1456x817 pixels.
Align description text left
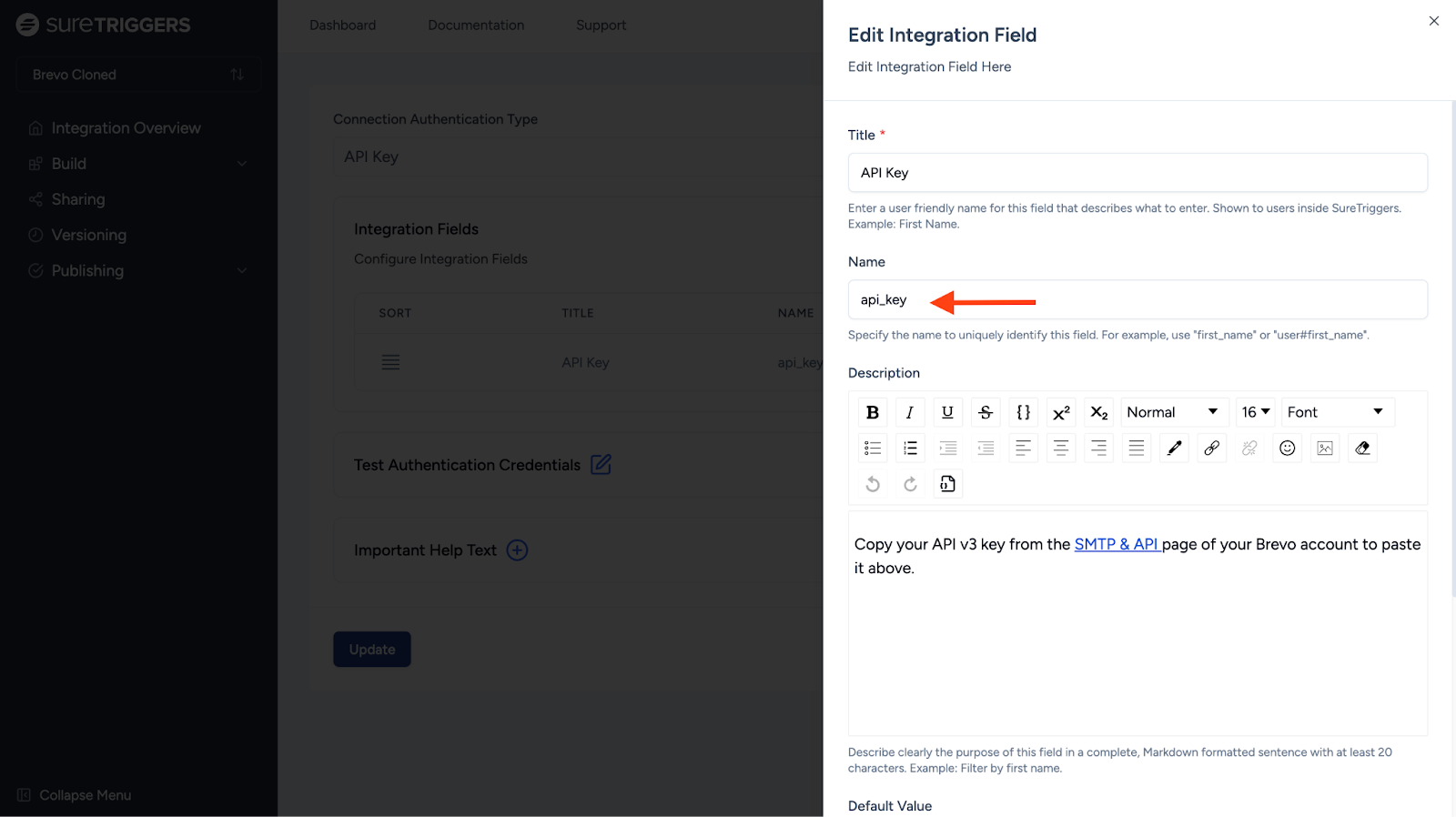click(1023, 448)
